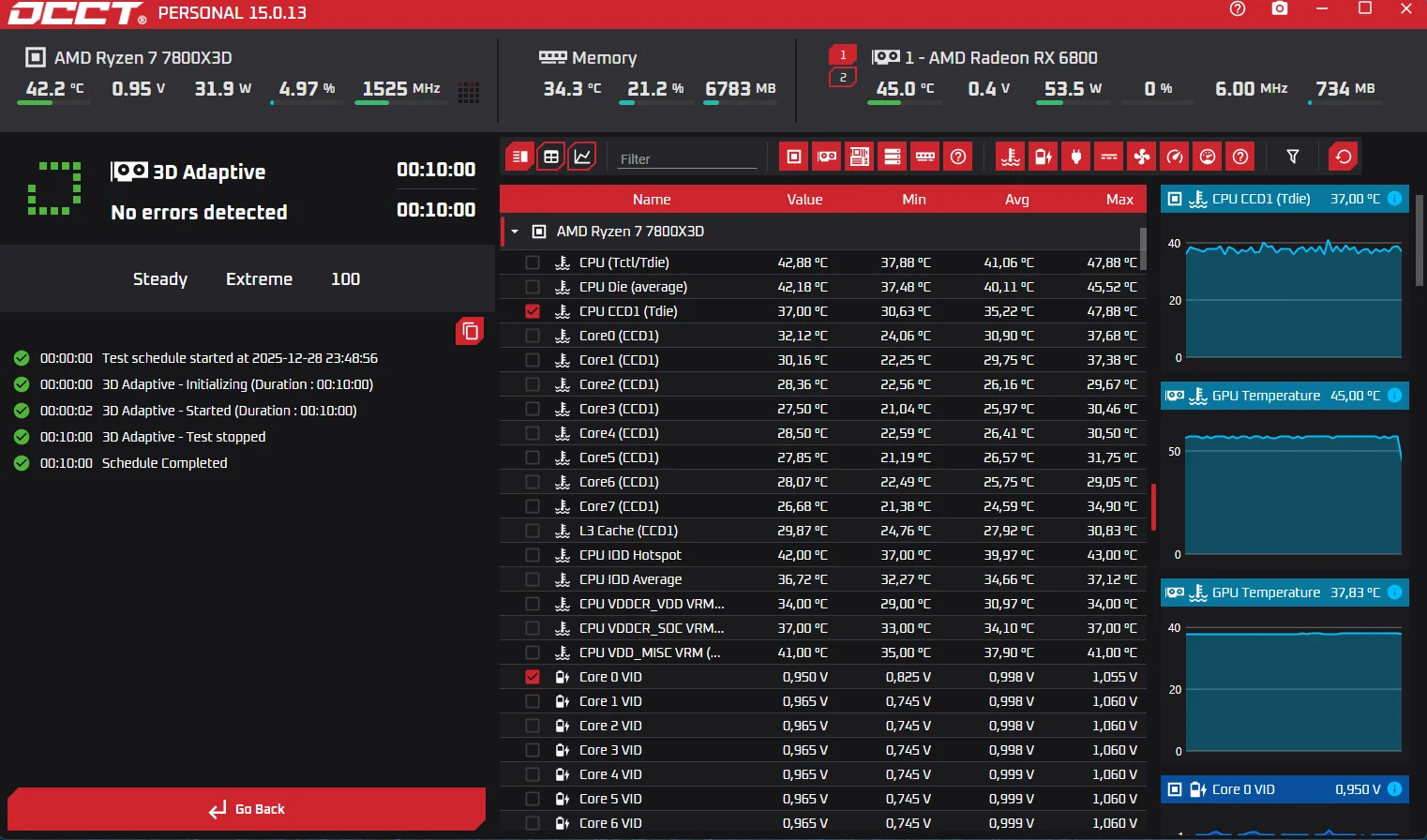The height and width of the screenshot is (840, 1427).
Task: Click the Go Back button
Action: pyautogui.click(x=247, y=809)
